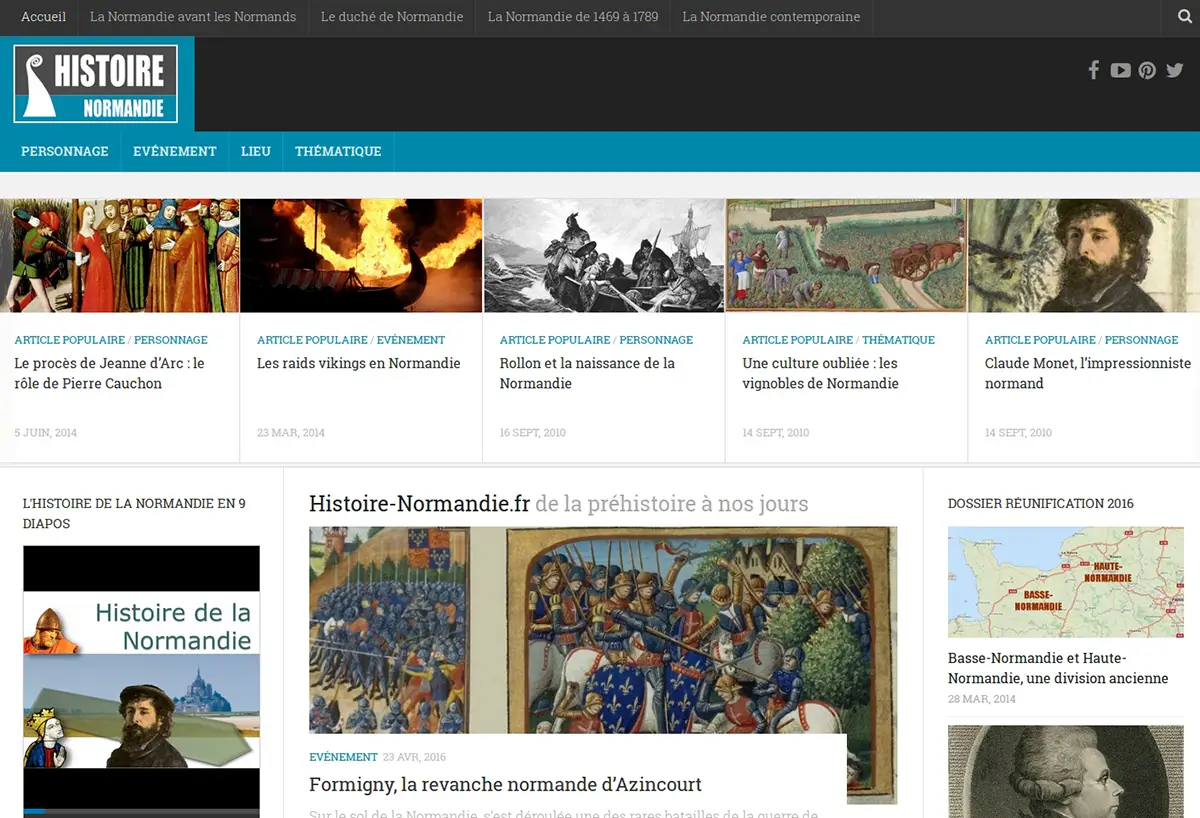The width and height of the screenshot is (1200, 818).
Task: Open La Normandie avant les Normands
Action: (x=193, y=17)
